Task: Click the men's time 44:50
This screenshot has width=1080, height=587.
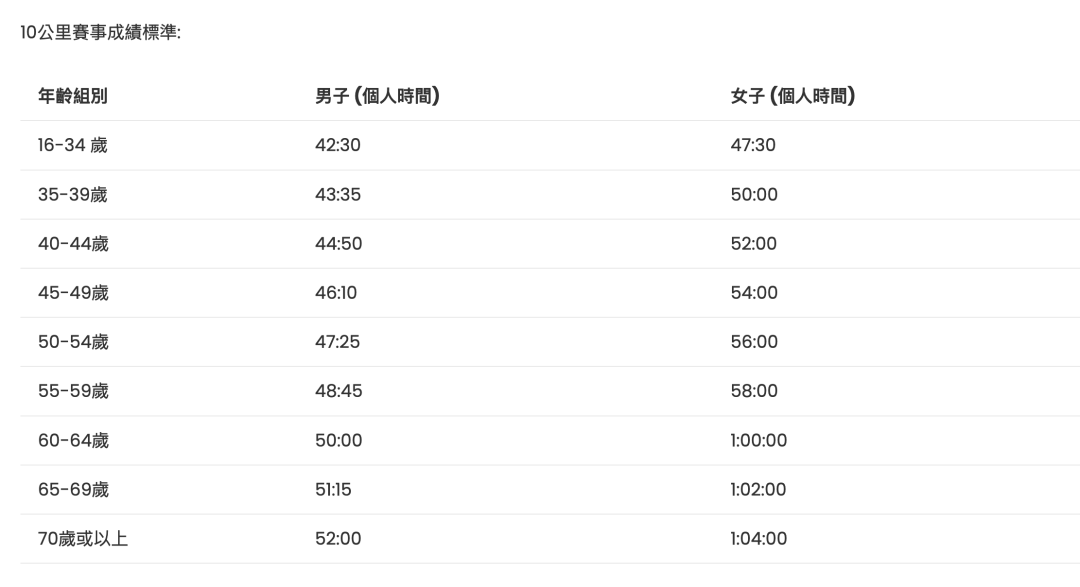Action: pos(338,243)
